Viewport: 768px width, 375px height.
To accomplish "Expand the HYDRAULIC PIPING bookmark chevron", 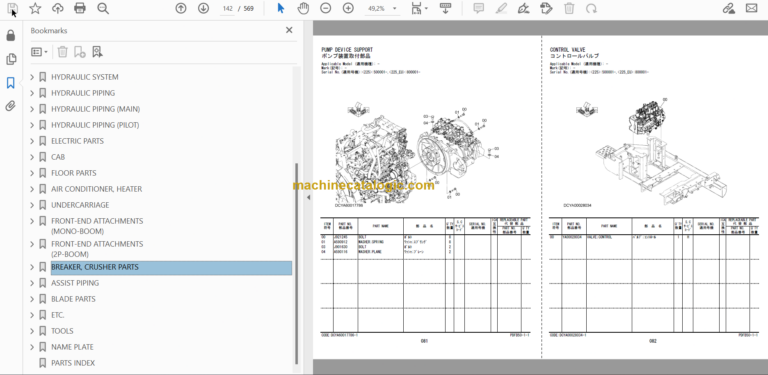I will click(x=32, y=93).
